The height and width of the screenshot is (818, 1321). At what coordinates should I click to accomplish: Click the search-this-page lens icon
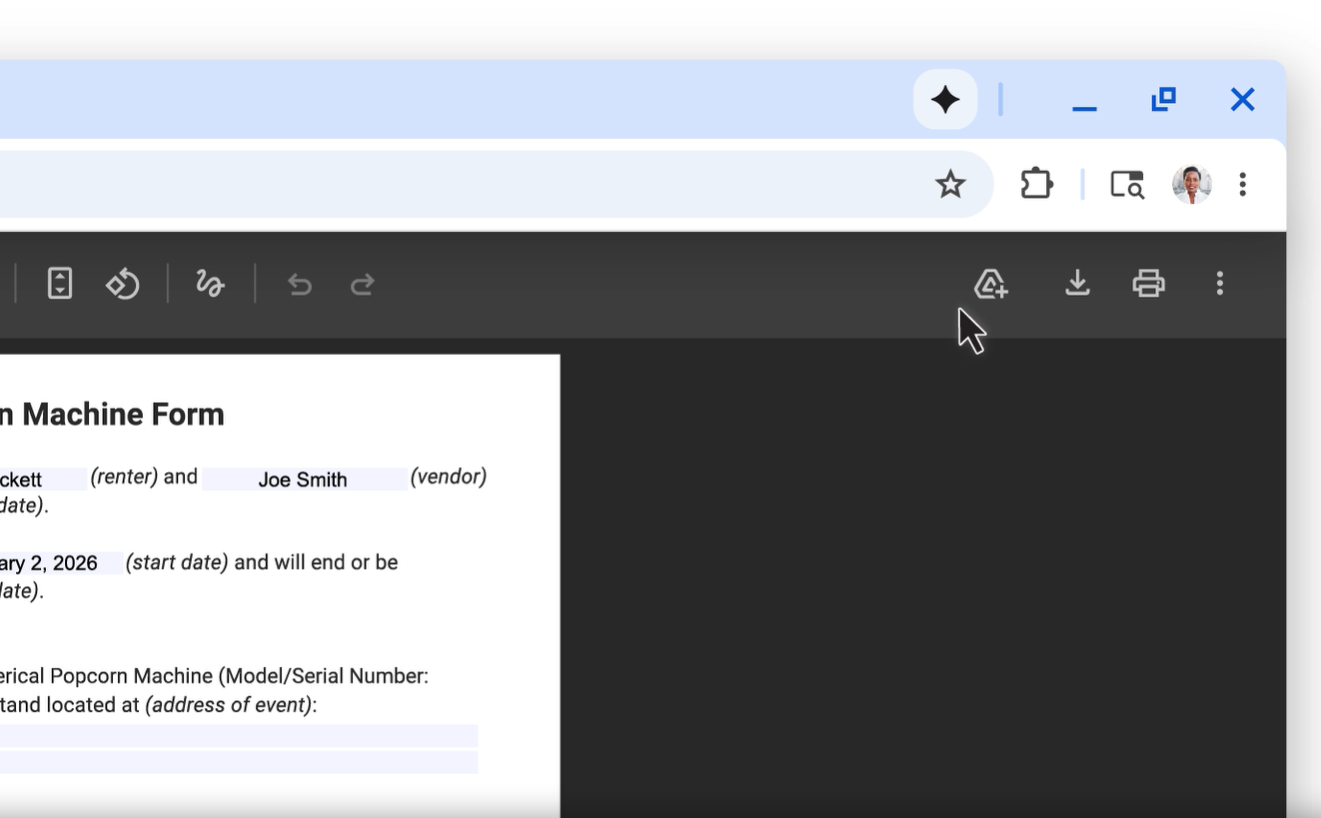point(1127,184)
